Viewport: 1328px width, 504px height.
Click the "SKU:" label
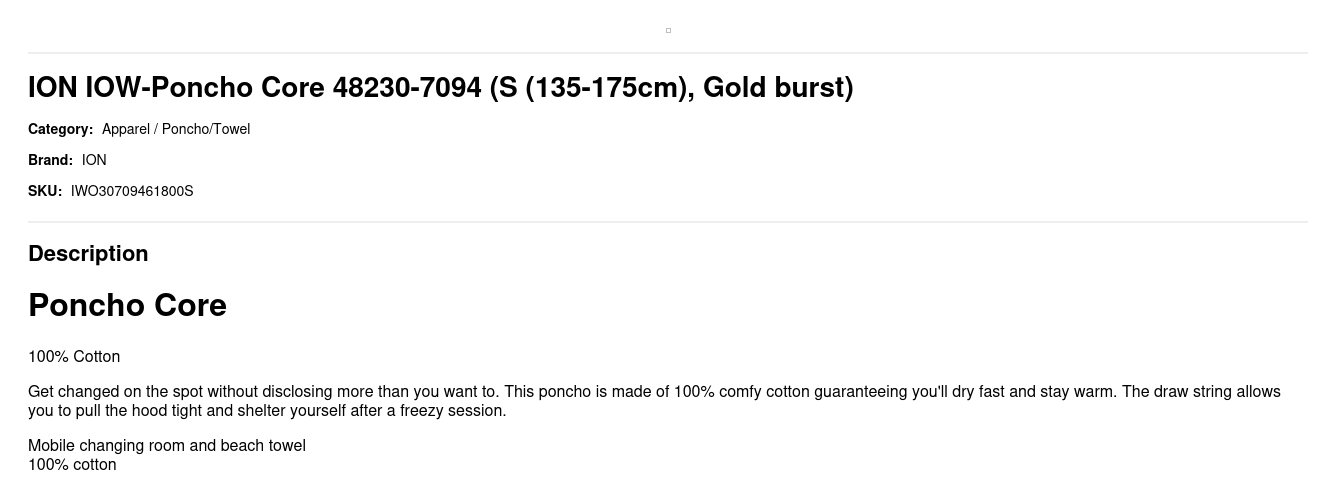(x=45, y=191)
